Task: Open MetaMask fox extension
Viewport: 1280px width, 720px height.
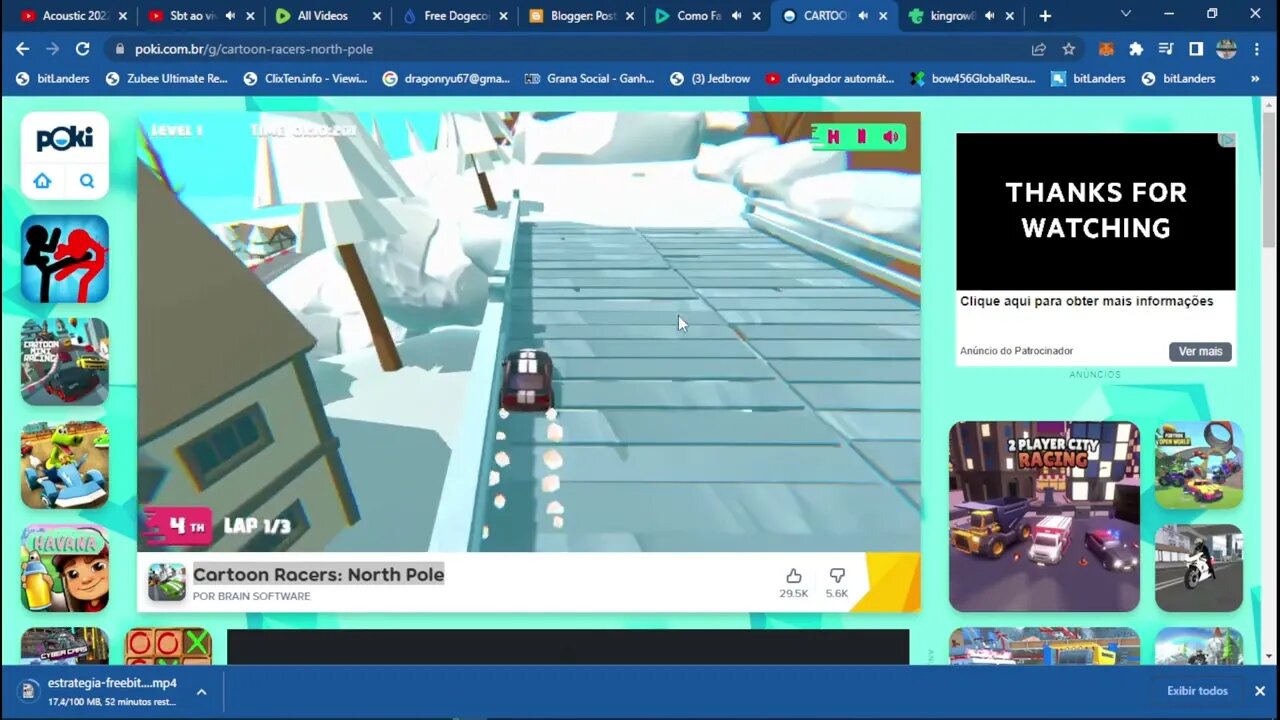Action: point(1107,49)
